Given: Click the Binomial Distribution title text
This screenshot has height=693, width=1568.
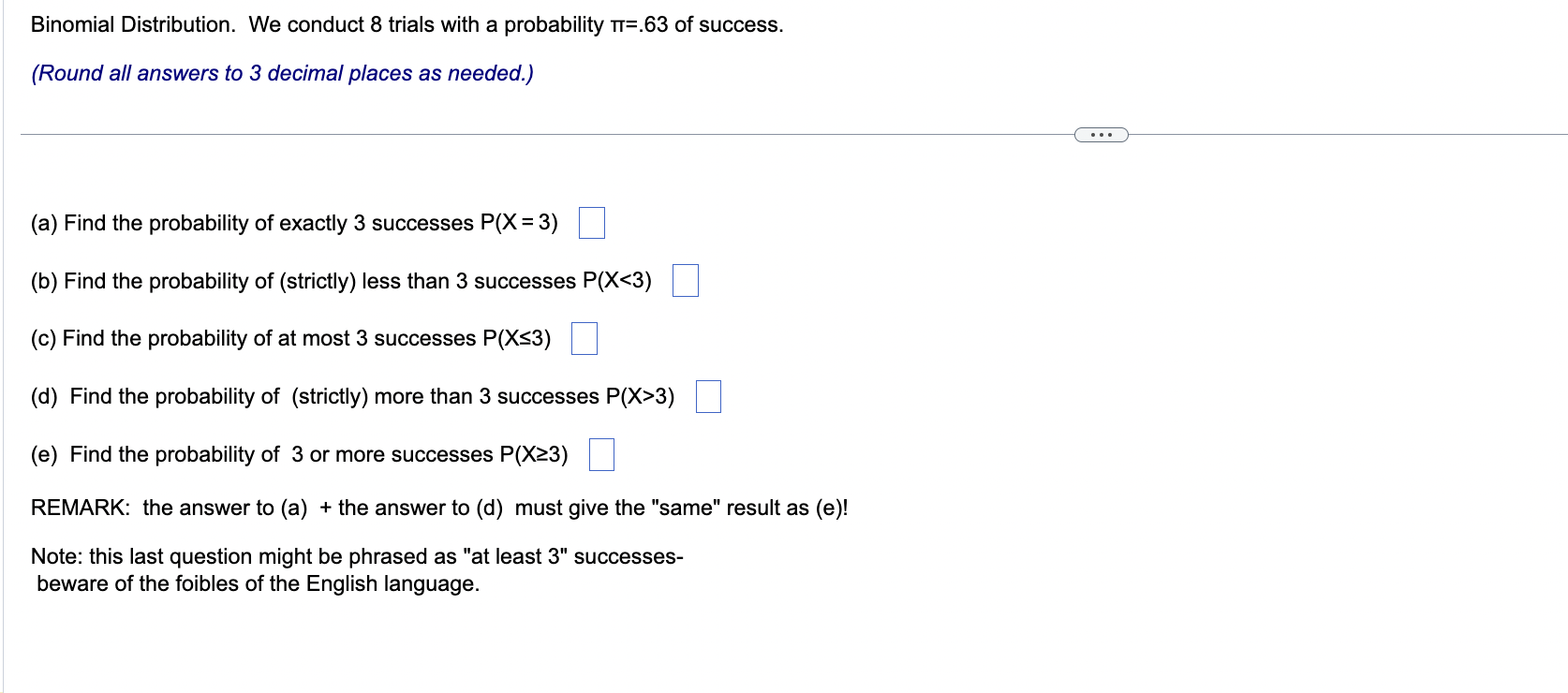Looking at the screenshot, I should point(407,24).
